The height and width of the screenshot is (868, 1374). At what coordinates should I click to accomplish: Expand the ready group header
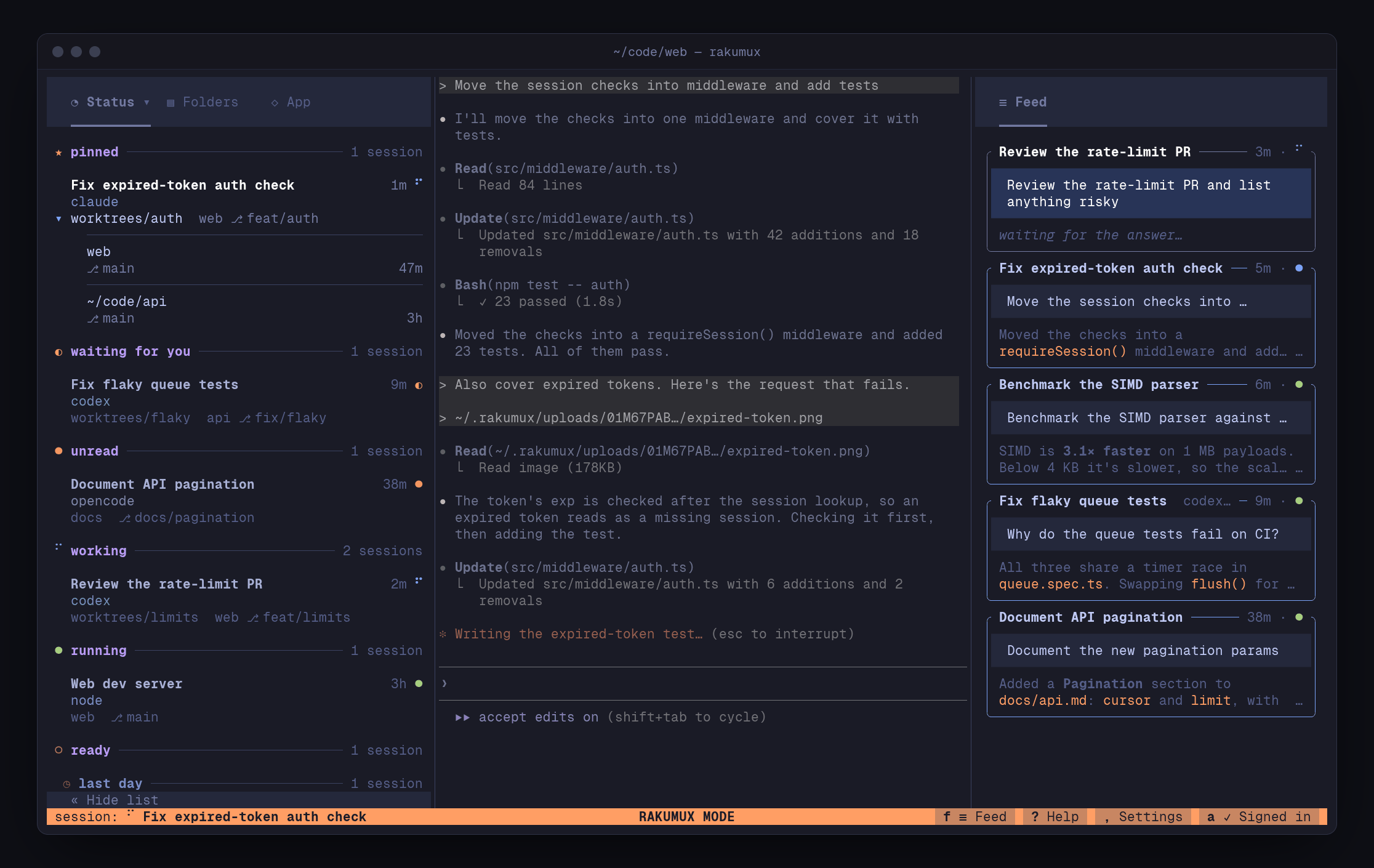(239, 750)
